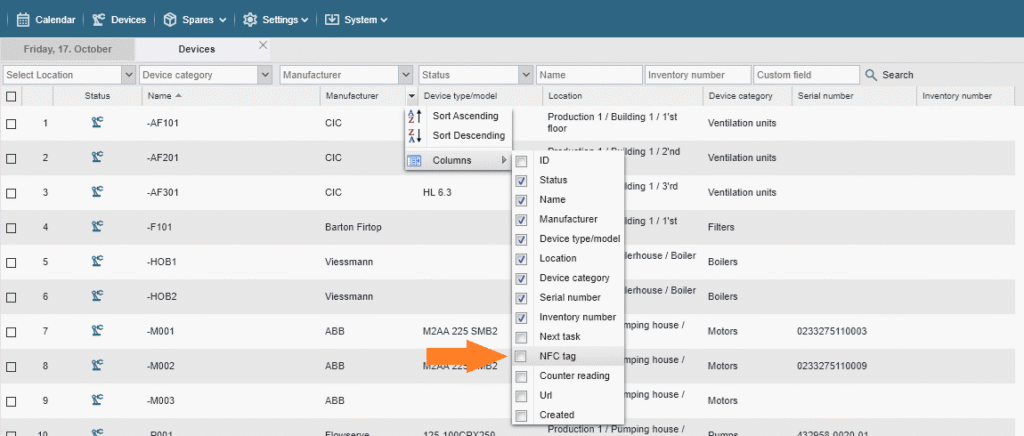Viewport: 1024px width, 436px height.
Task: Switch to the Friday, 17. October tab
Action: pos(67,49)
